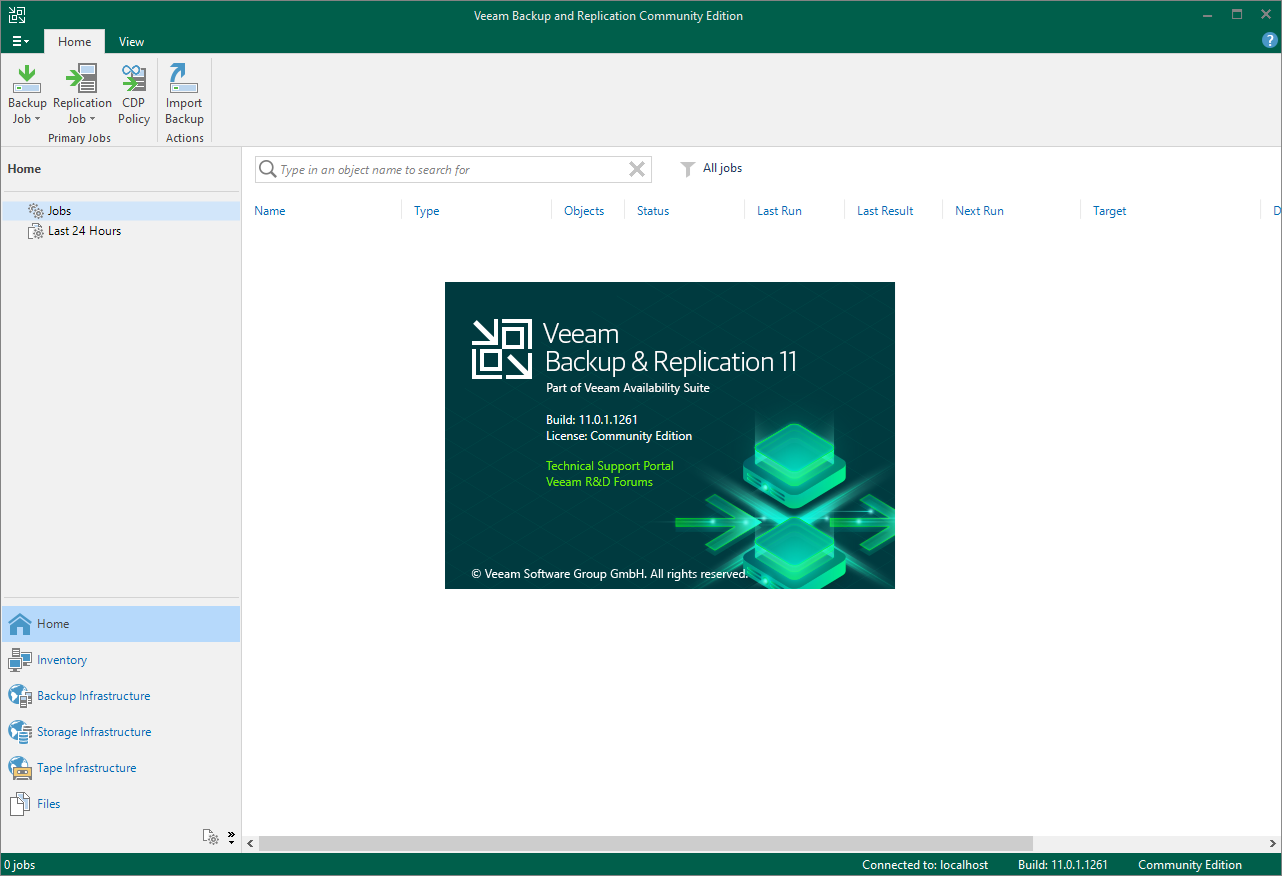
Task: Sort by the Next Run column
Action: point(979,211)
